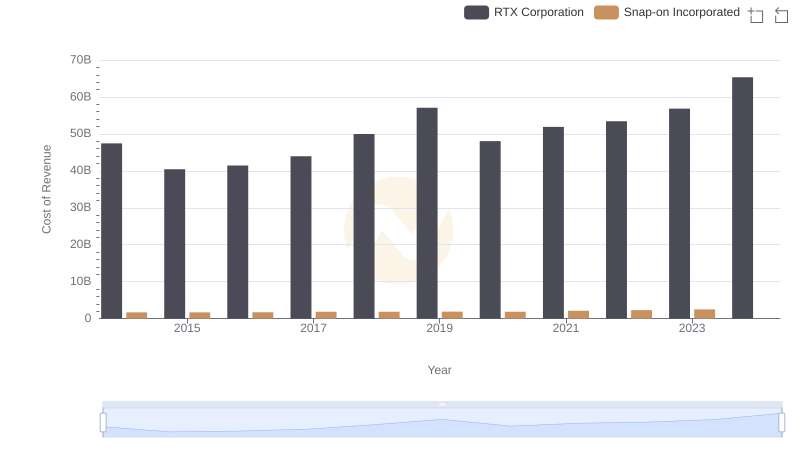Click the 2015 x-axis label
This screenshot has width=800, height=461.
click(187, 328)
